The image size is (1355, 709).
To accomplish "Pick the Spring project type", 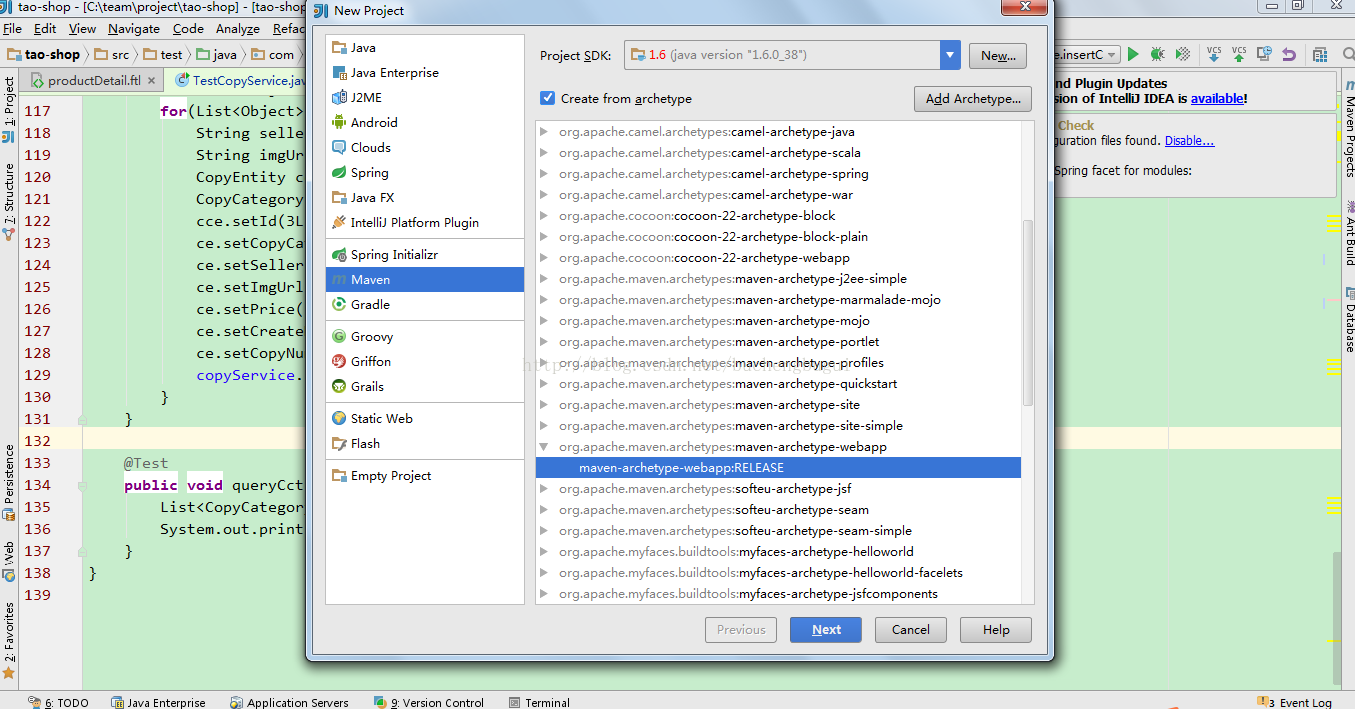I will [425, 172].
